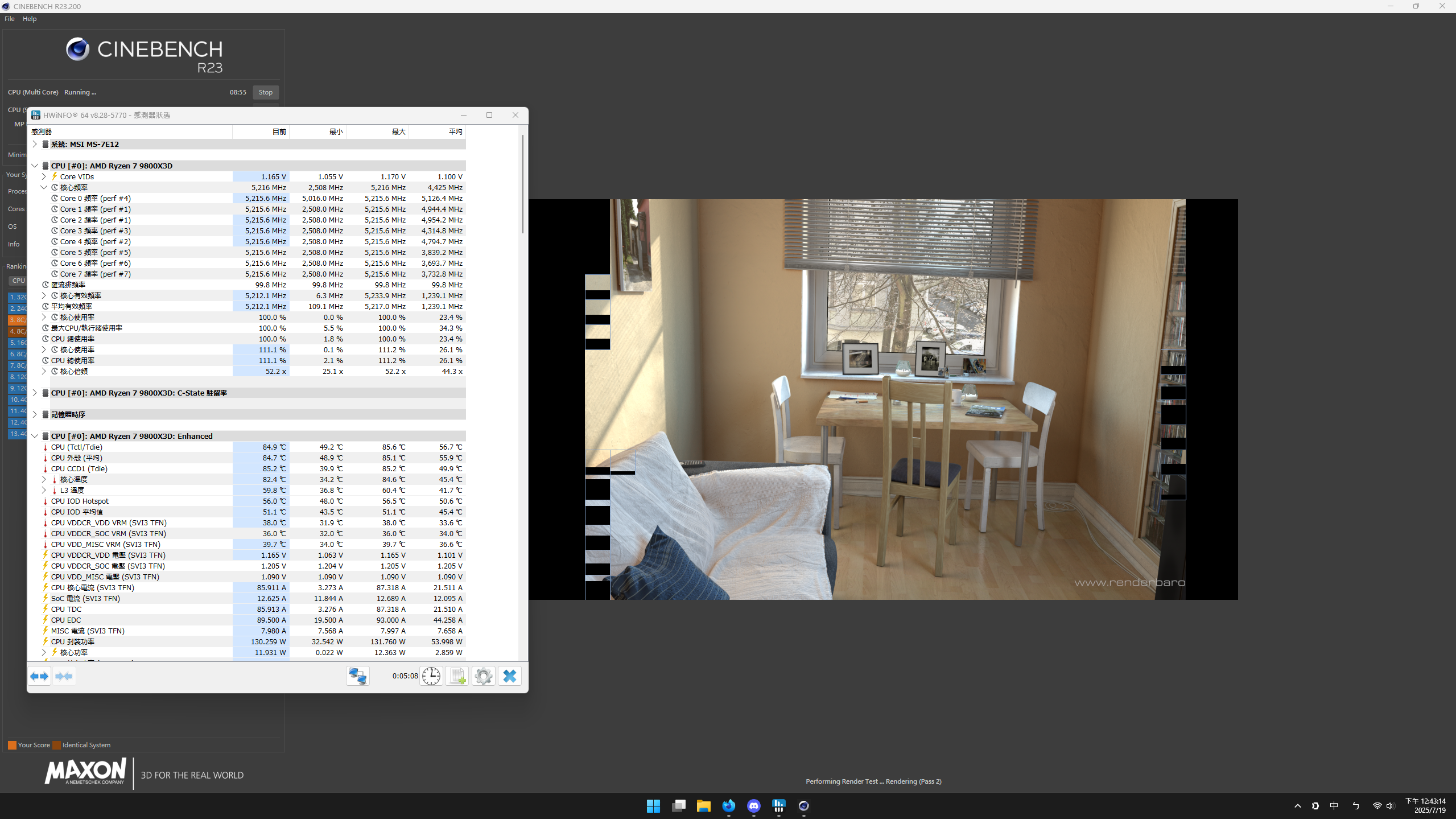Click the 感測器 column header

(130, 131)
